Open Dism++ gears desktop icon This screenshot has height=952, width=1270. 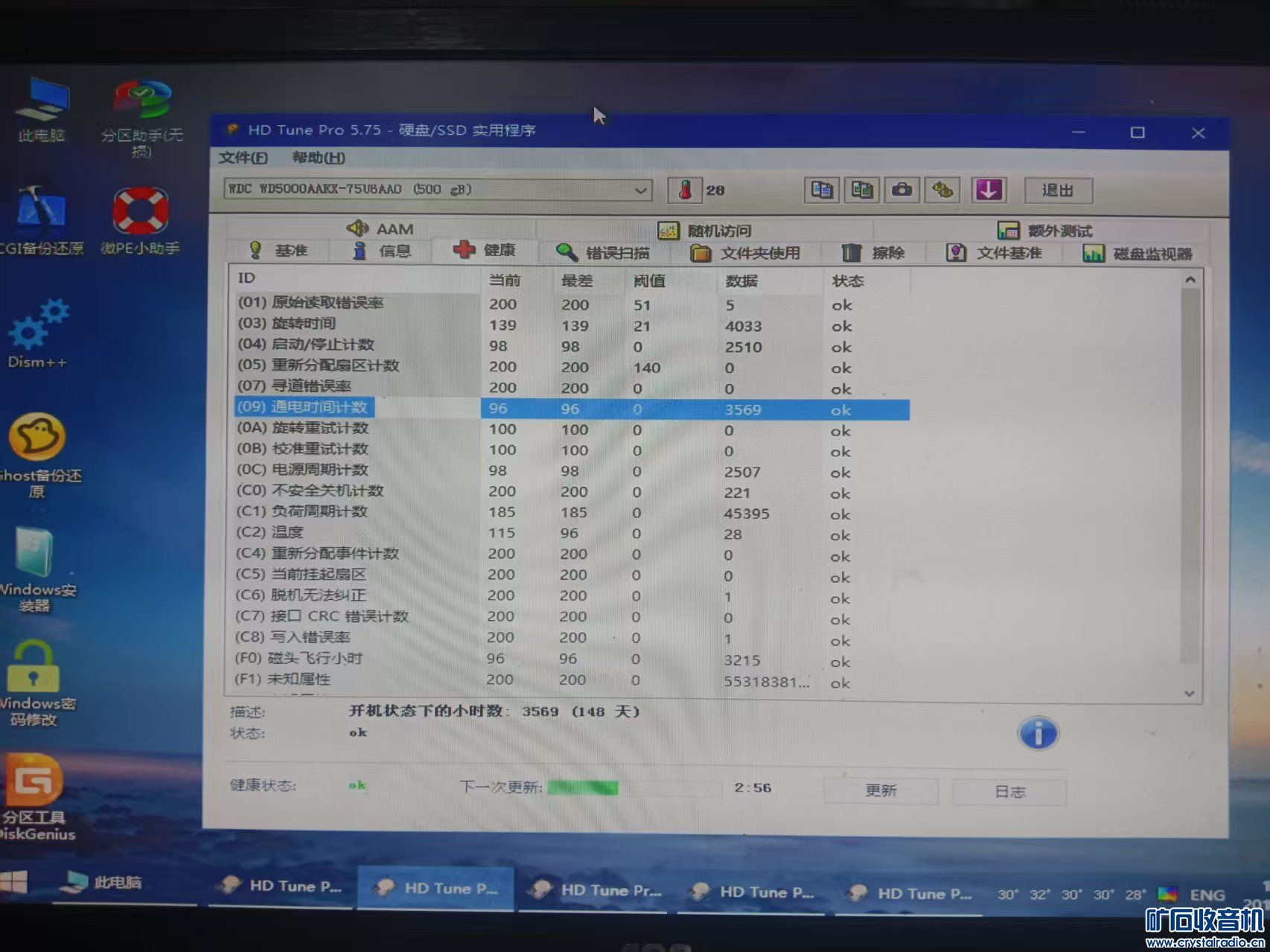[x=37, y=333]
